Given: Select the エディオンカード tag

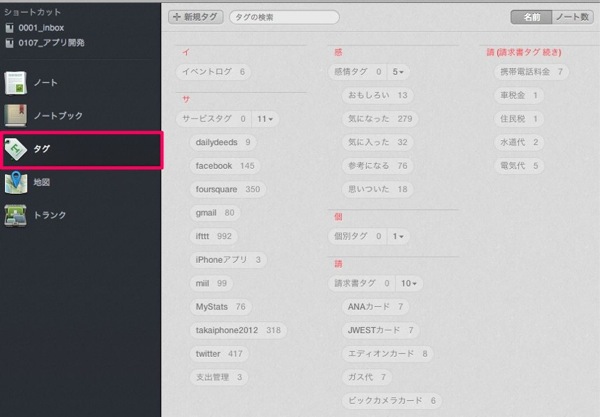Looking at the screenshot, I should pos(388,354).
